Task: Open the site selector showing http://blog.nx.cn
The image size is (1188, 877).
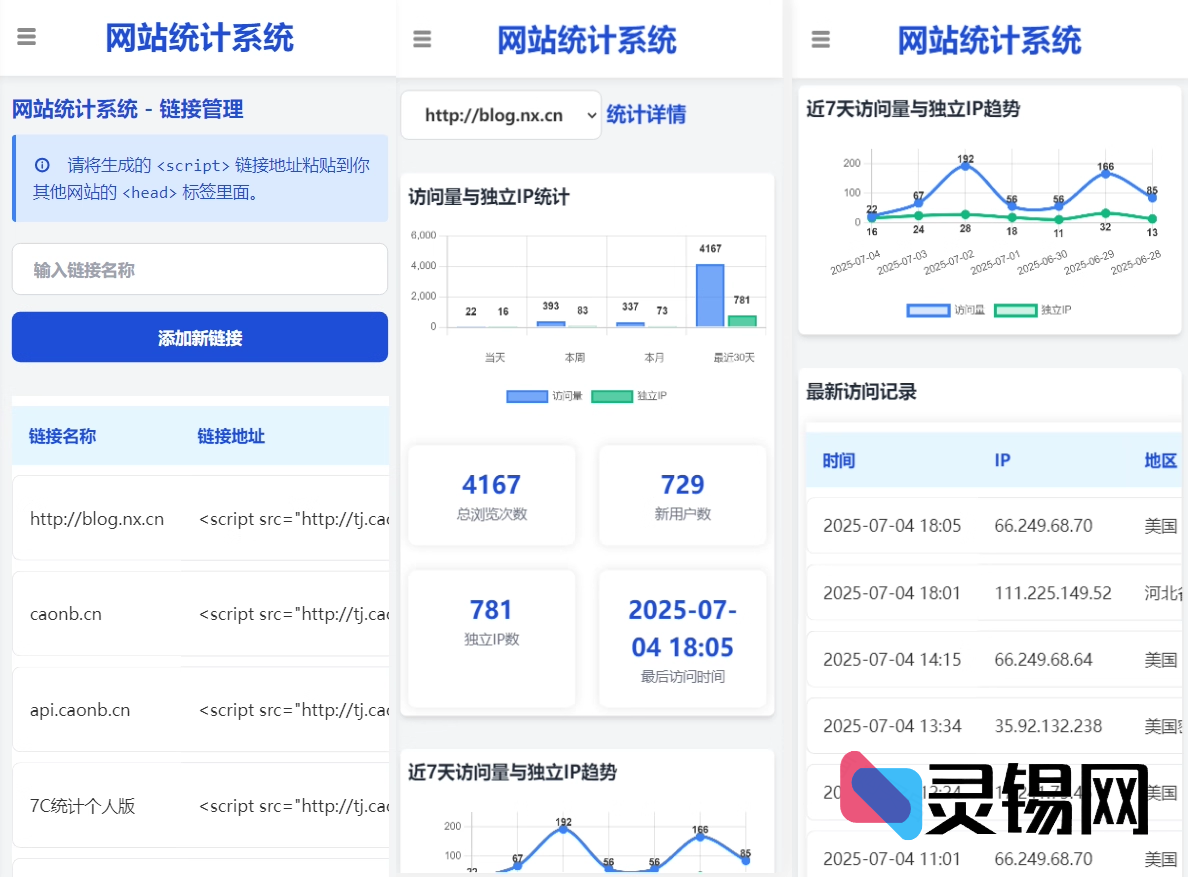Action: coord(500,115)
